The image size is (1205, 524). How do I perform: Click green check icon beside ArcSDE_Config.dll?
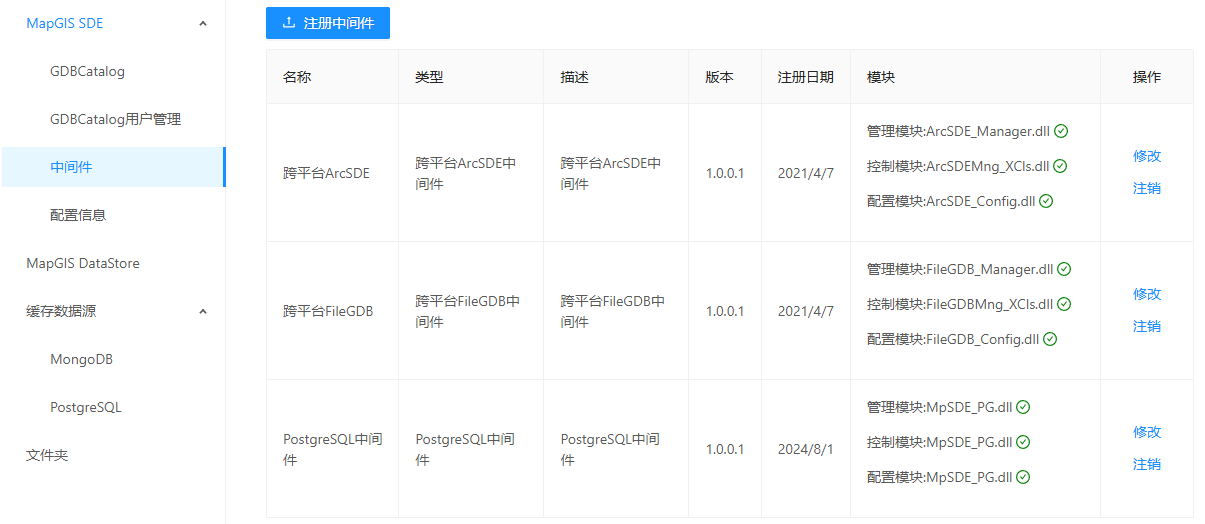1046,201
